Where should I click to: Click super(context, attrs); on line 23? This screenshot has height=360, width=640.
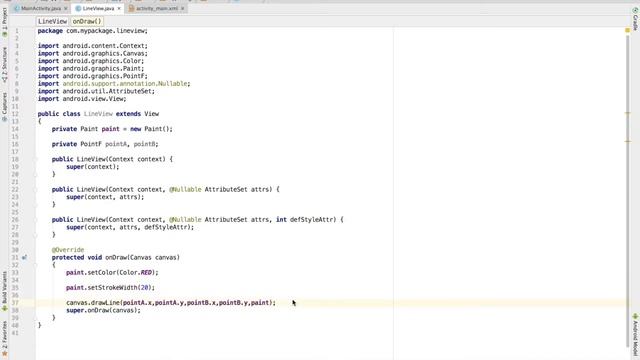coord(105,197)
